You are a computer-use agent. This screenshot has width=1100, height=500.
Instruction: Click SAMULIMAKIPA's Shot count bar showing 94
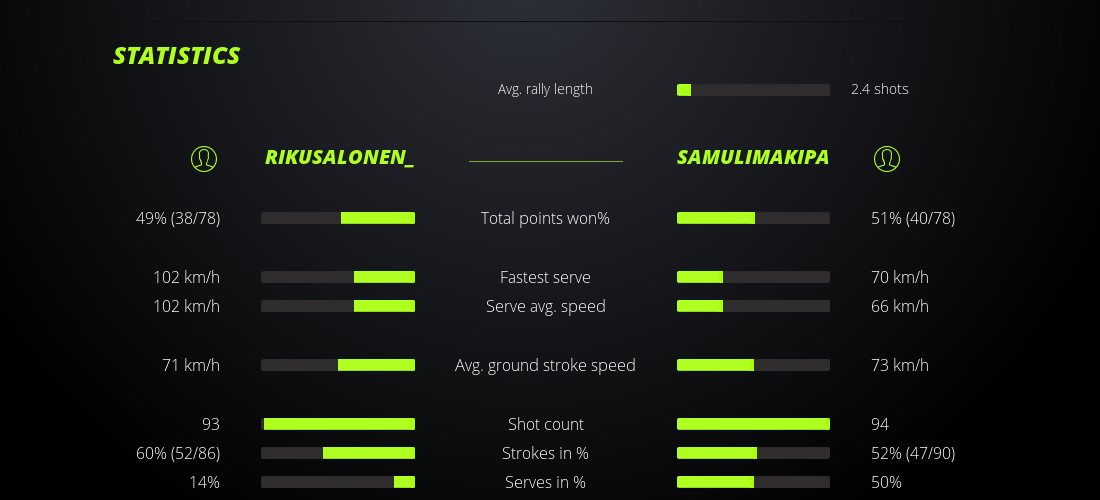(x=753, y=424)
